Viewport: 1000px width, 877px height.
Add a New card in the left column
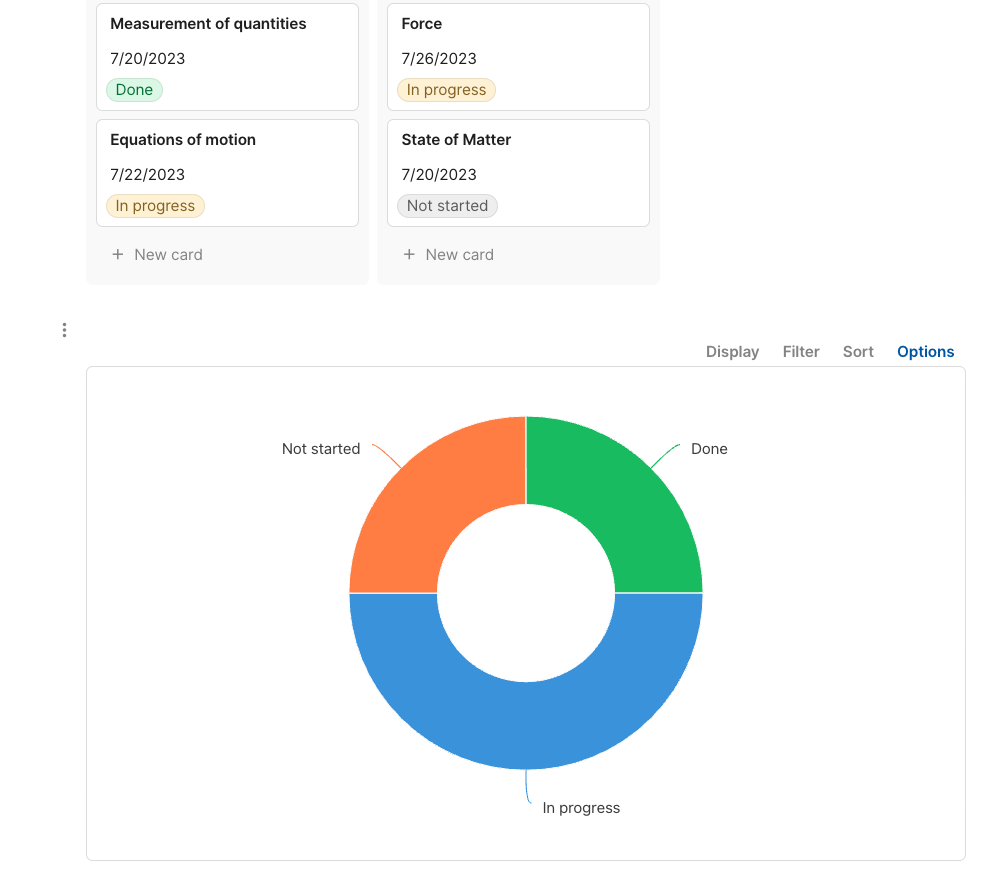coord(158,254)
